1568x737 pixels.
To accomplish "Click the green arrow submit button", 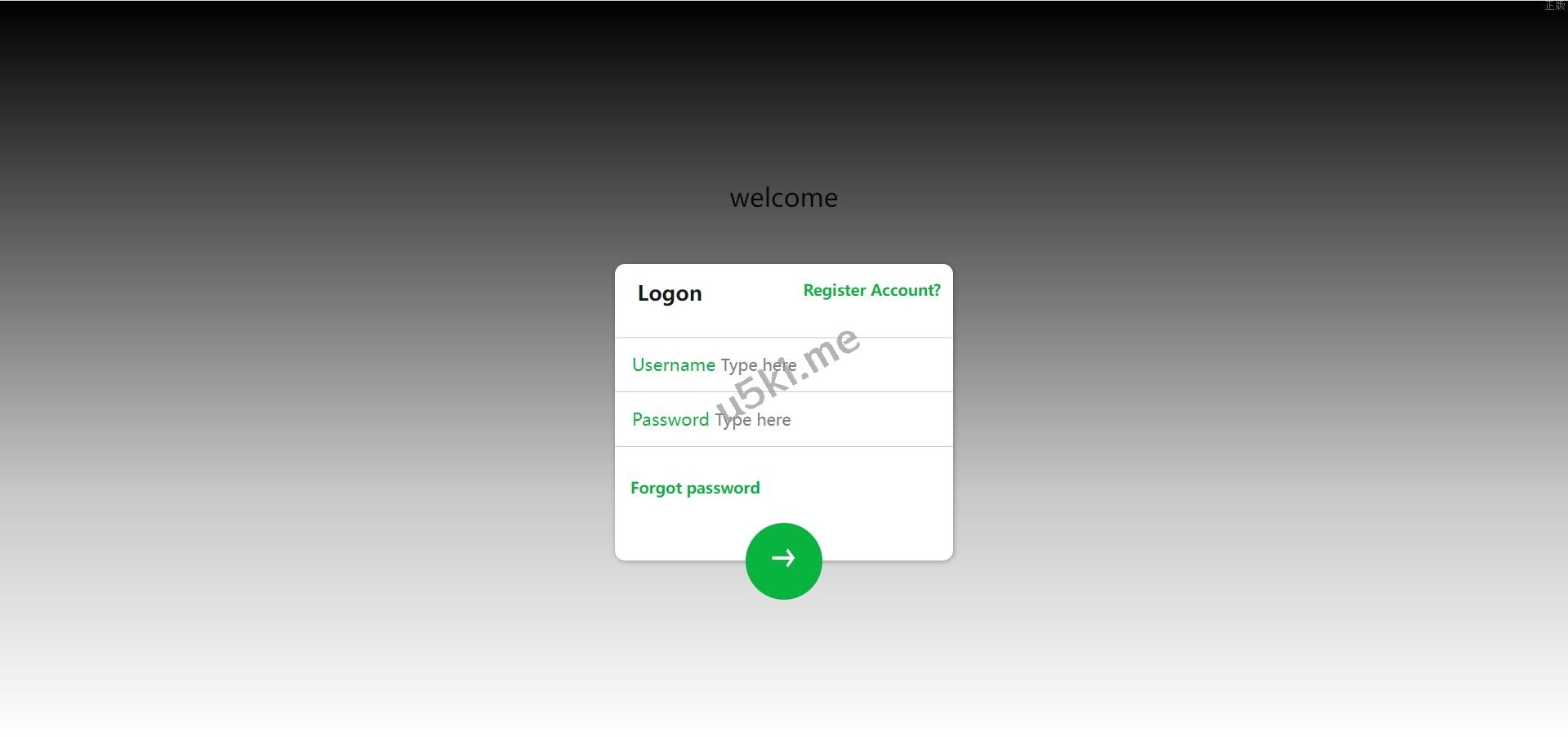I will [783, 561].
